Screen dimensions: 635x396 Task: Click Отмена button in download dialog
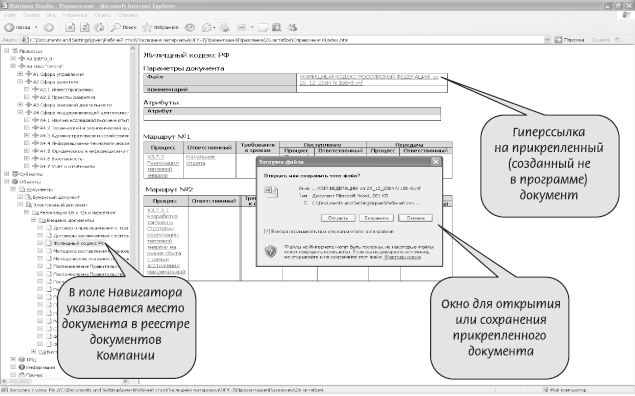415,218
